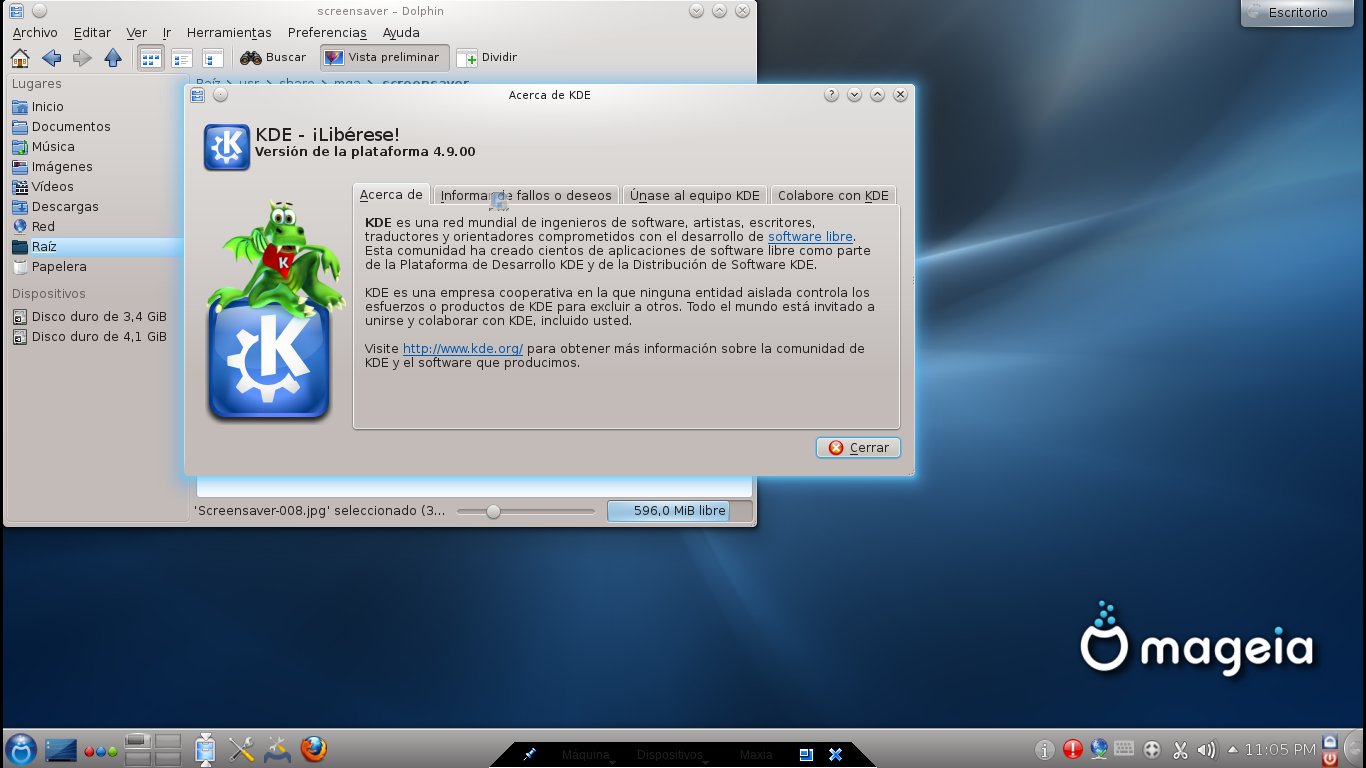Open the Herramientas menu
This screenshot has width=1366, height=768.
pyautogui.click(x=229, y=33)
